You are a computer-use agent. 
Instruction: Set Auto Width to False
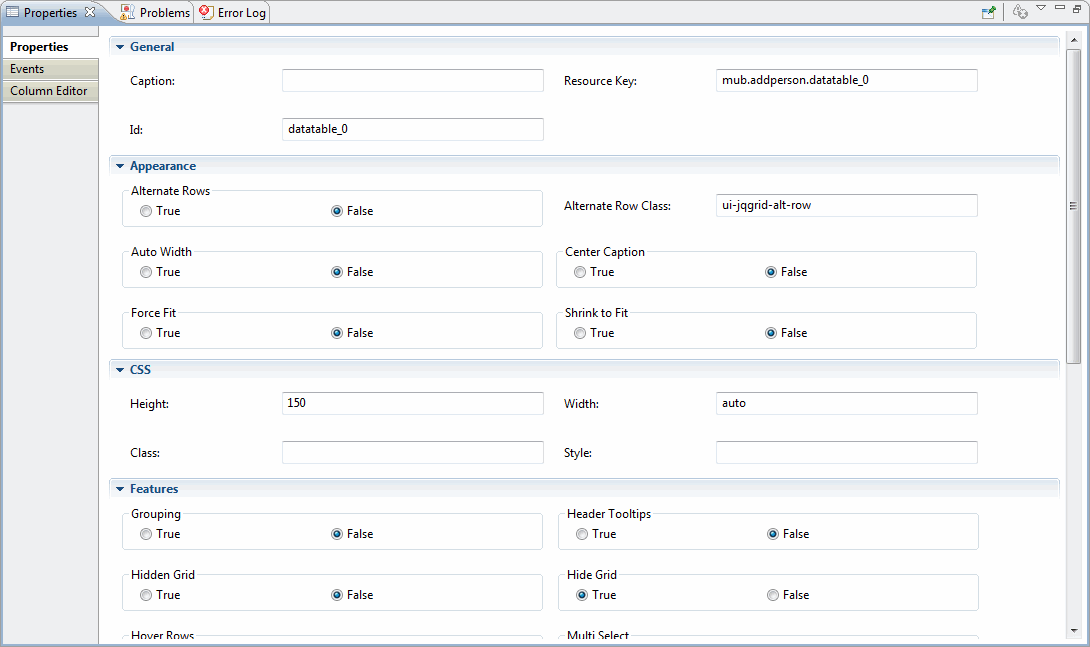(x=337, y=272)
